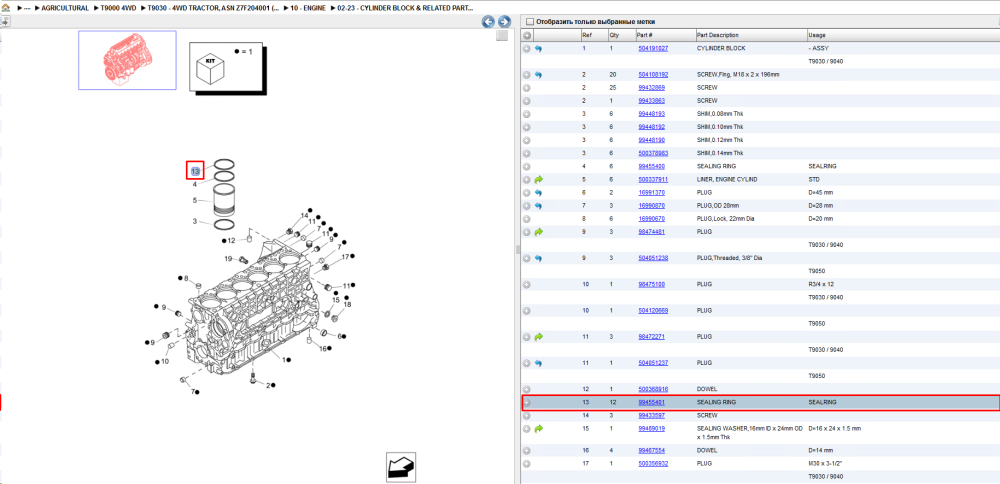Select the 'D=16 x 24 x 1.5 mm' usage text

(x=835, y=429)
